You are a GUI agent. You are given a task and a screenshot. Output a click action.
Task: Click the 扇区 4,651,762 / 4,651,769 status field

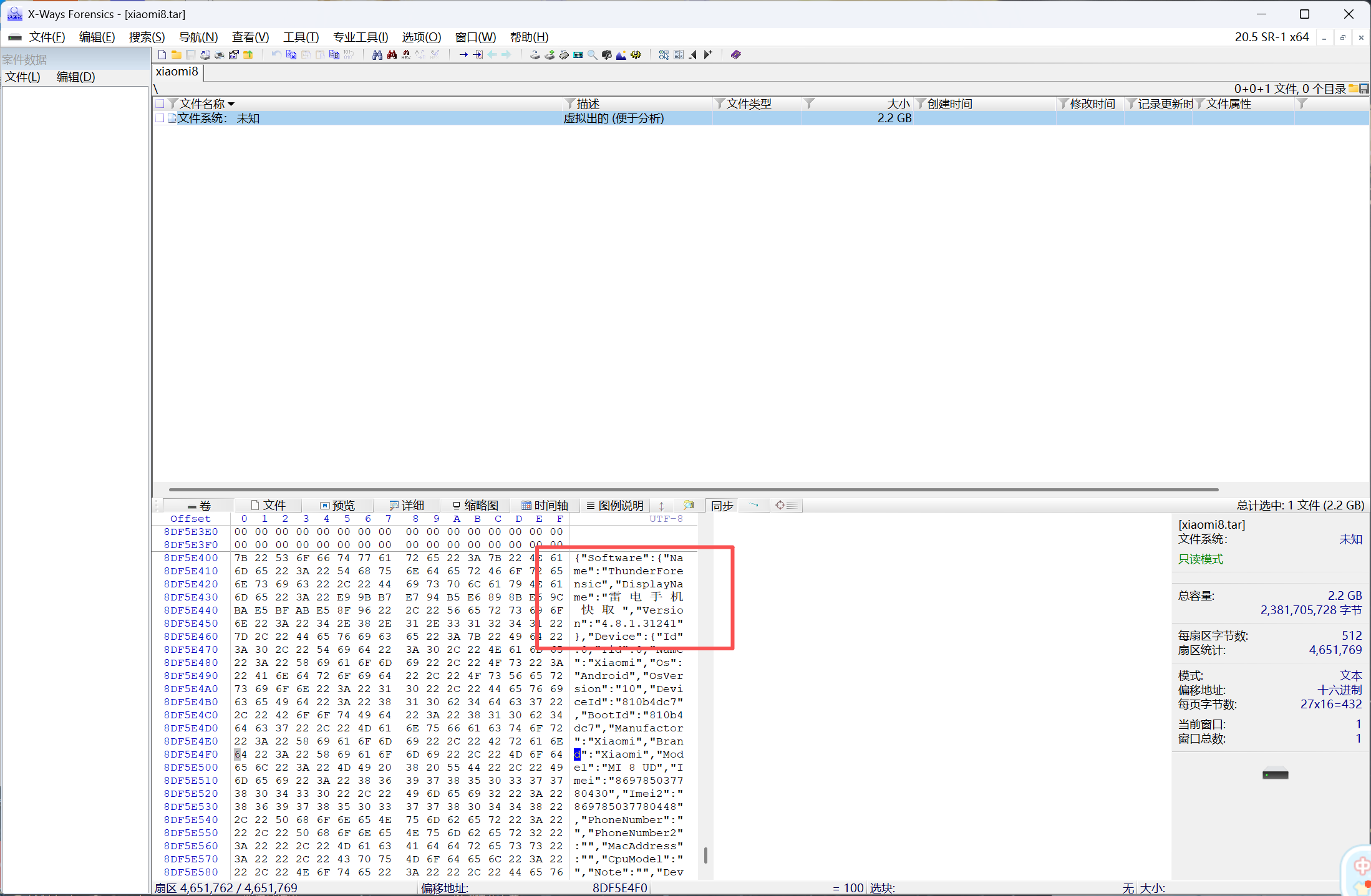pos(226,888)
